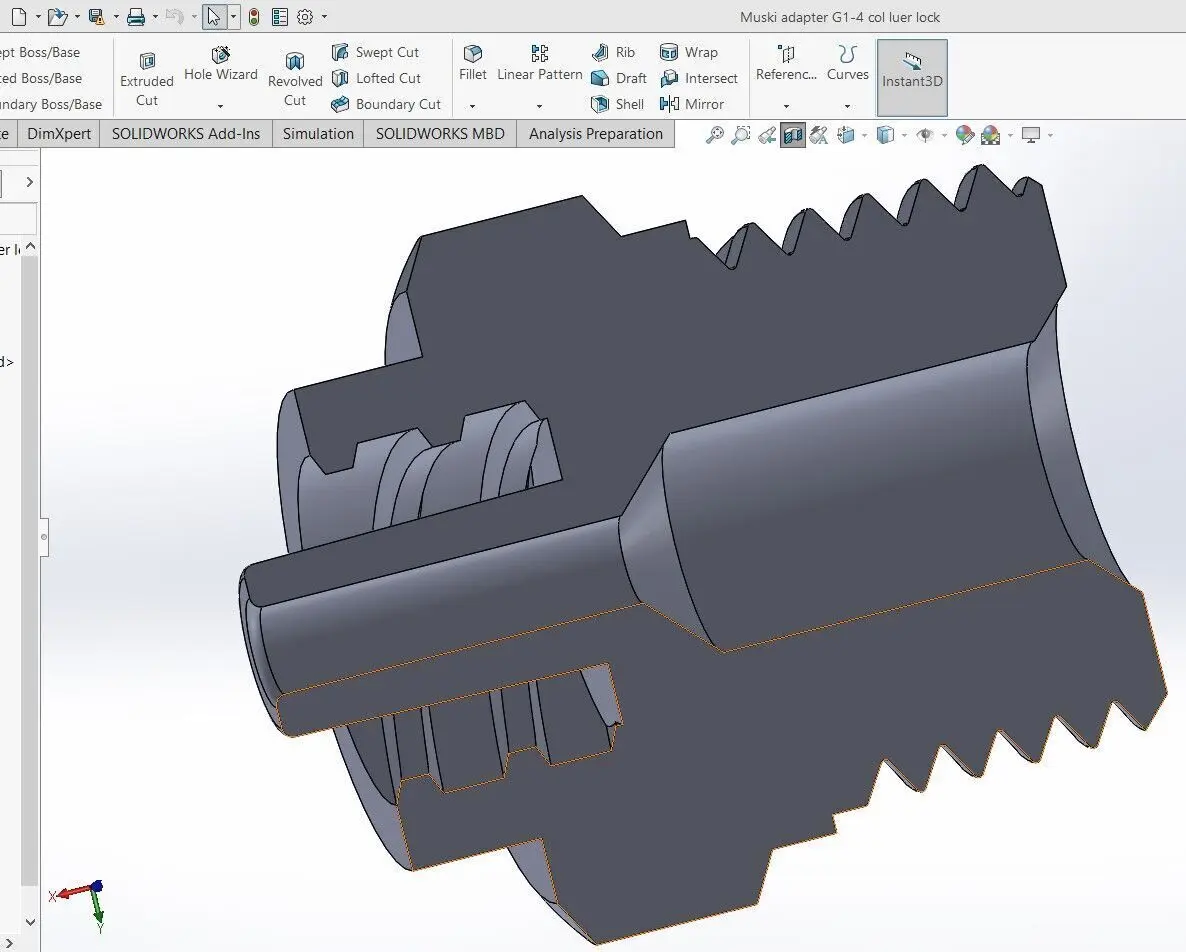The height and width of the screenshot is (952, 1186).
Task: Apply the Shell feature
Action: click(x=617, y=104)
